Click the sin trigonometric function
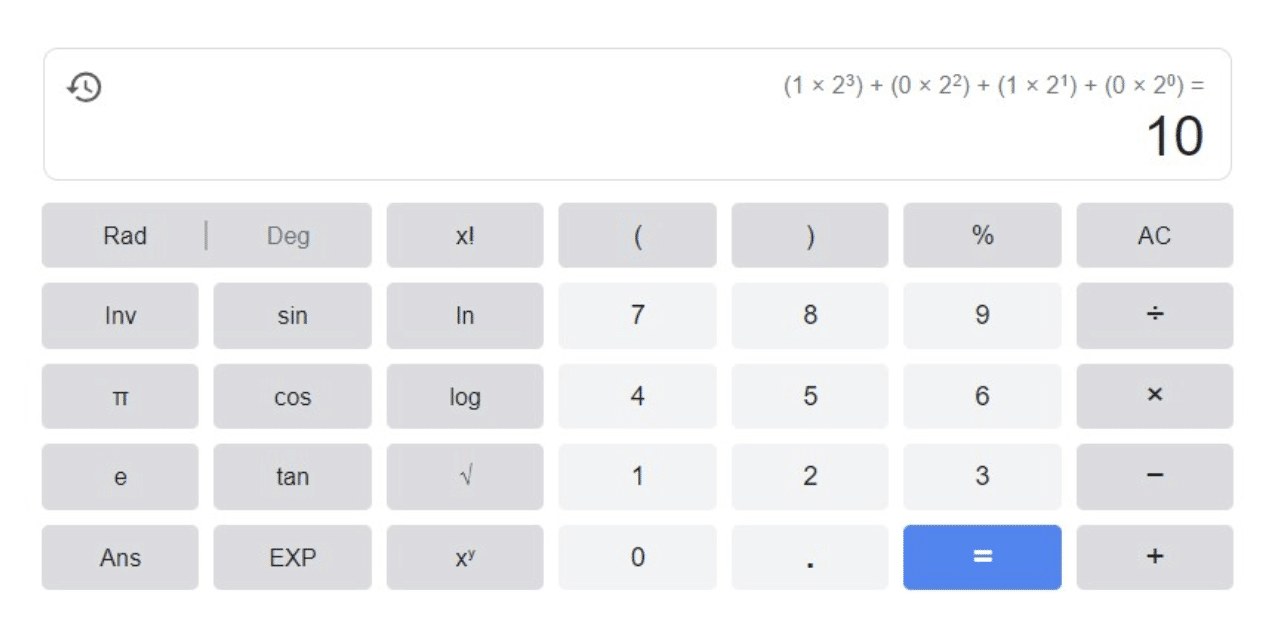The height and width of the screenshot is (634, 1268). pos(292,316)
